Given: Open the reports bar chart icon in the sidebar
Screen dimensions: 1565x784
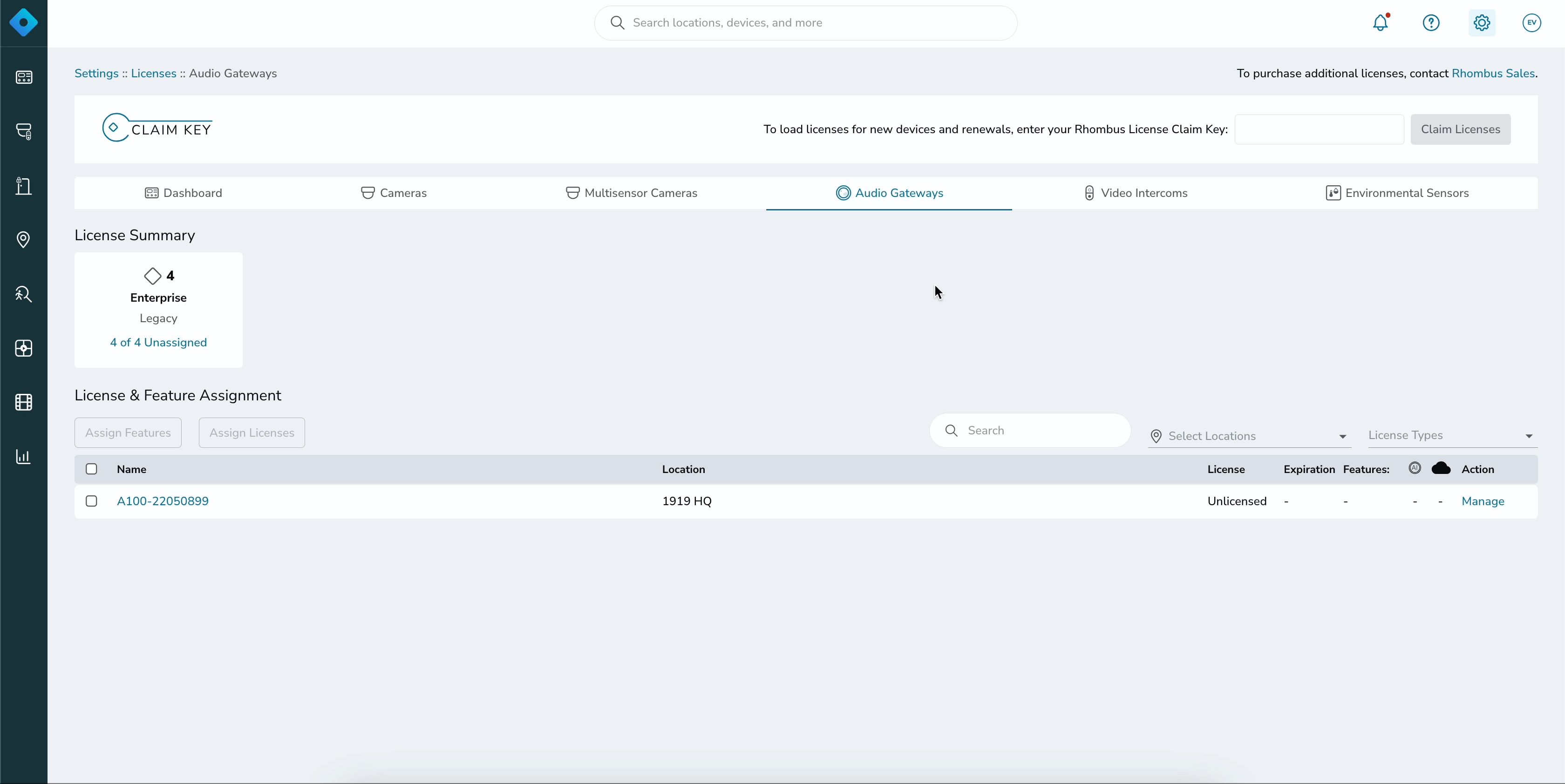Looking at the screenshot, I should pyautogui.click(x=24, y=456).
